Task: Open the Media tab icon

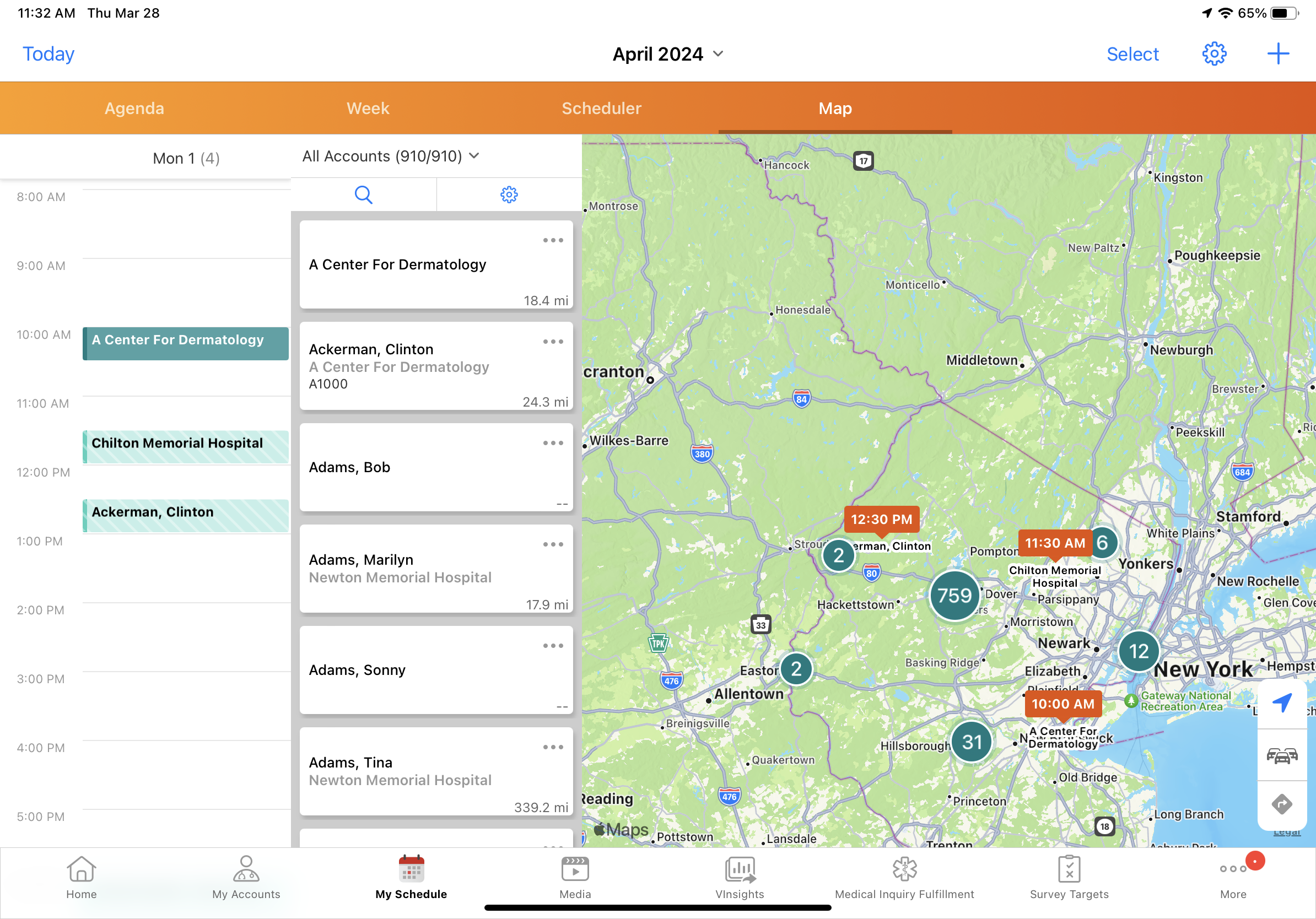Action: click(575, 877)
